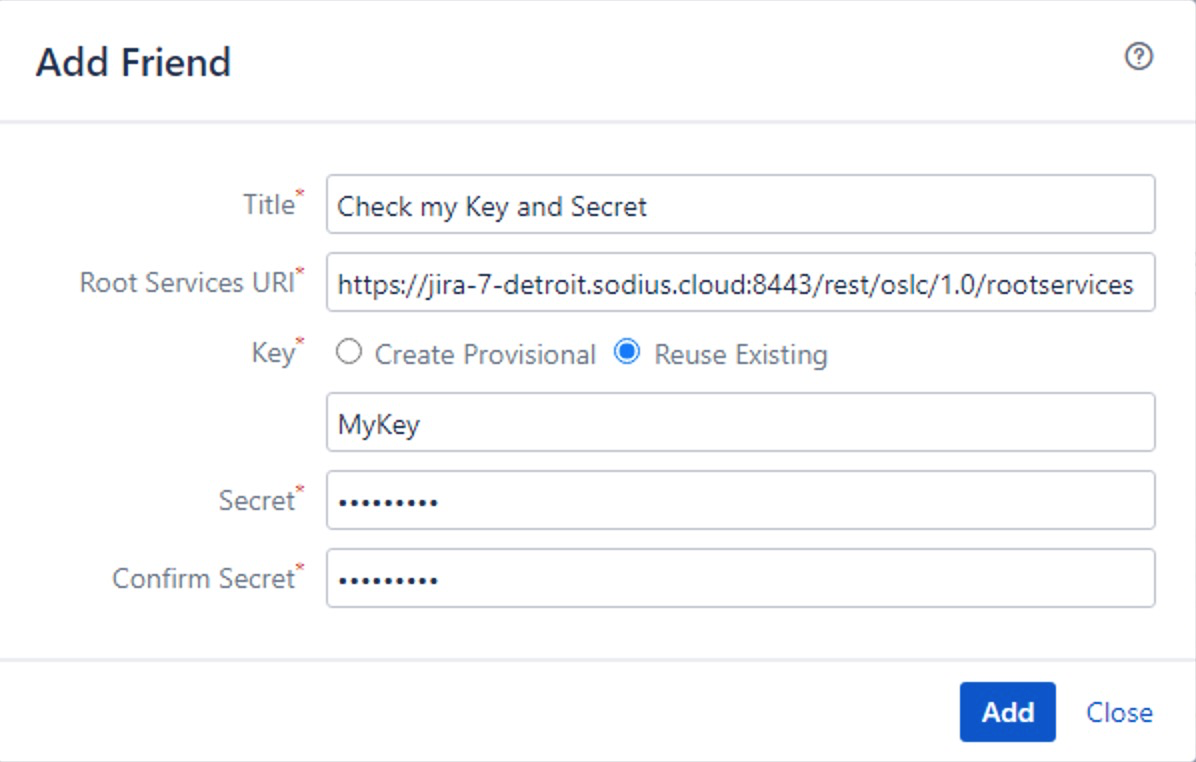Viewport: 1196px width, 762px height.
Task: Focus the Secret password field
Action: [x=741, y=500]
